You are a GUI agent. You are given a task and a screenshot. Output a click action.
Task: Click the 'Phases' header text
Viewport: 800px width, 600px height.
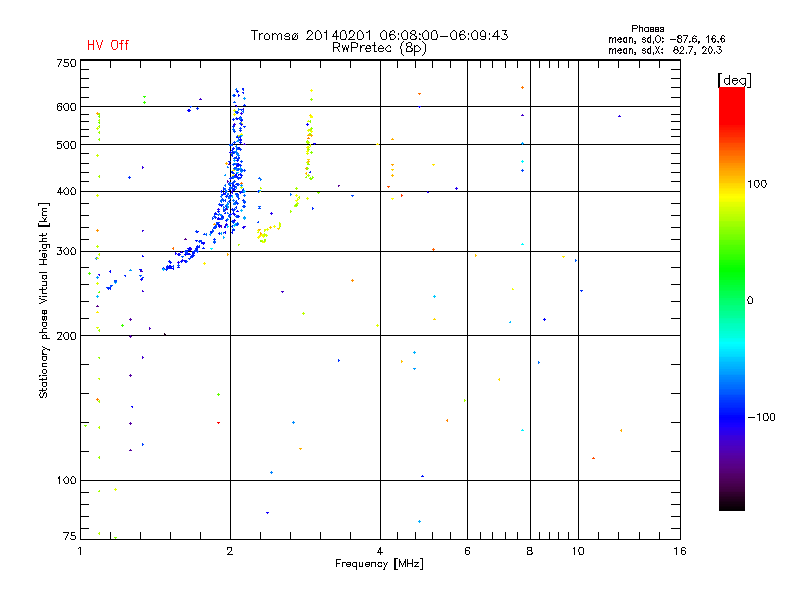click(647, 29)
